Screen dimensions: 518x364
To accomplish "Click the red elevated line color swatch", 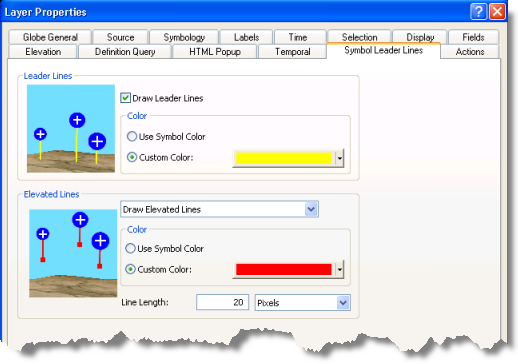I will tap(284, 269).
